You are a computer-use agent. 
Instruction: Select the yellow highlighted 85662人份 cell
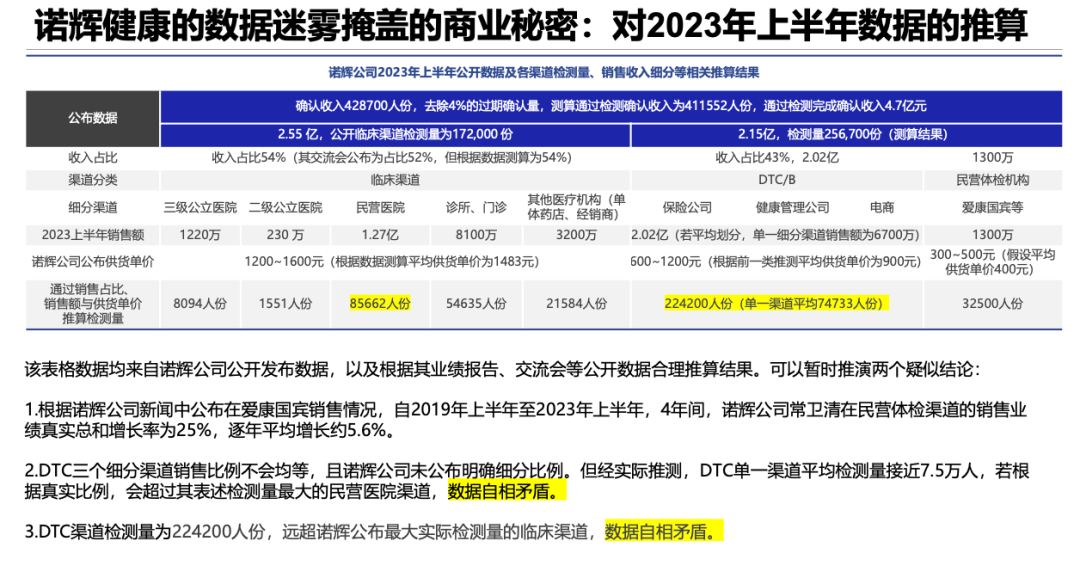click(380, 303)
